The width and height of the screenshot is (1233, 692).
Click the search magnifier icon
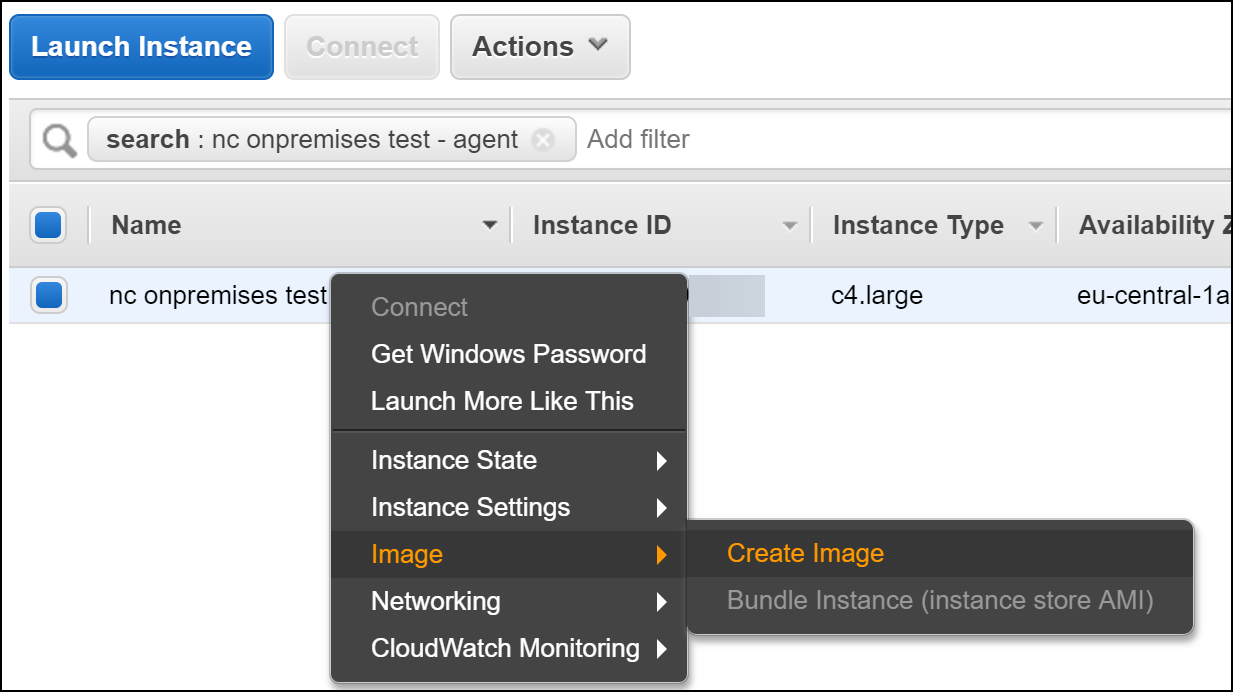[60, 140]
